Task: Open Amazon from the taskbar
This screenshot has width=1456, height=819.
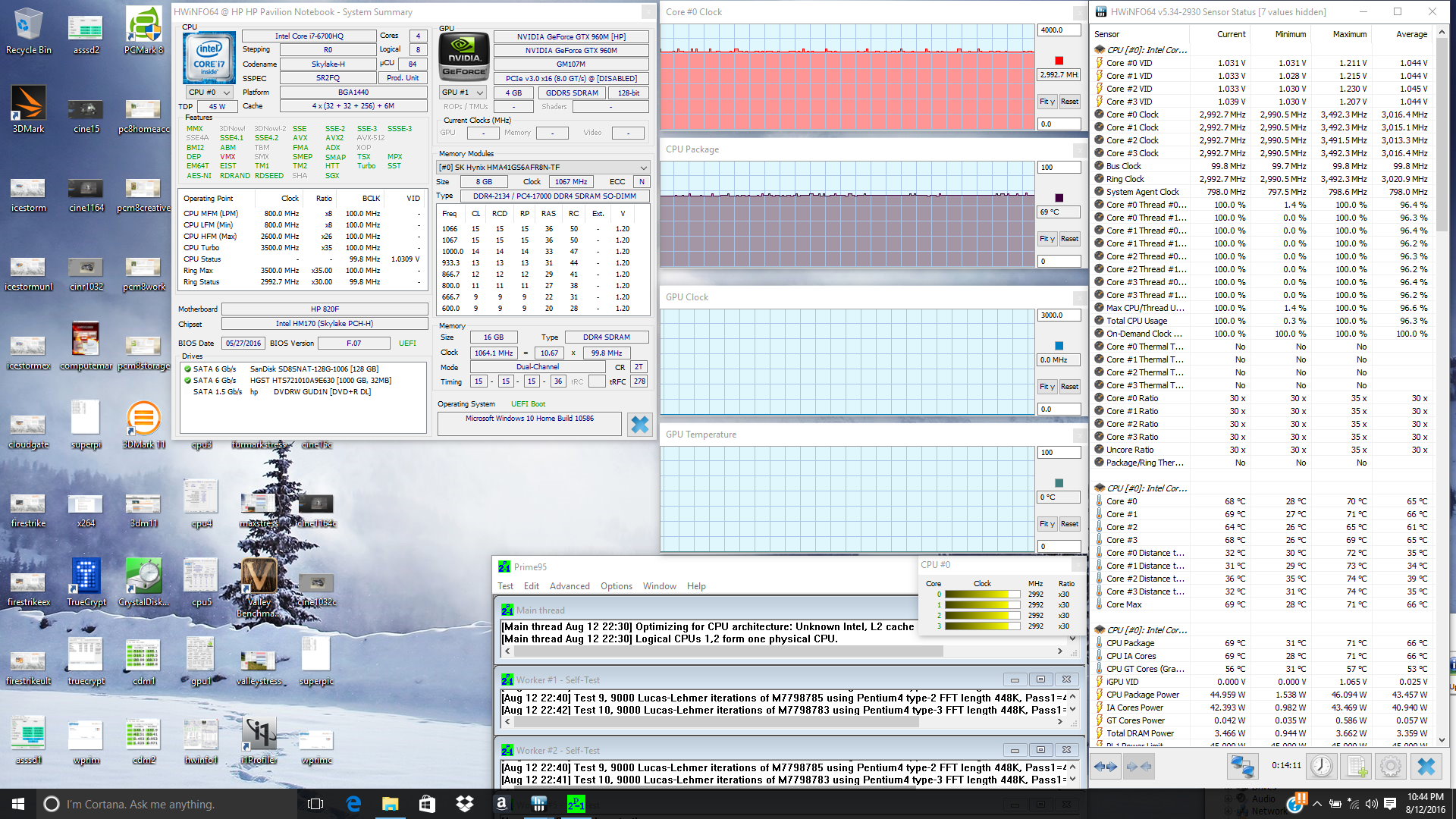Action: pos(501,804)
